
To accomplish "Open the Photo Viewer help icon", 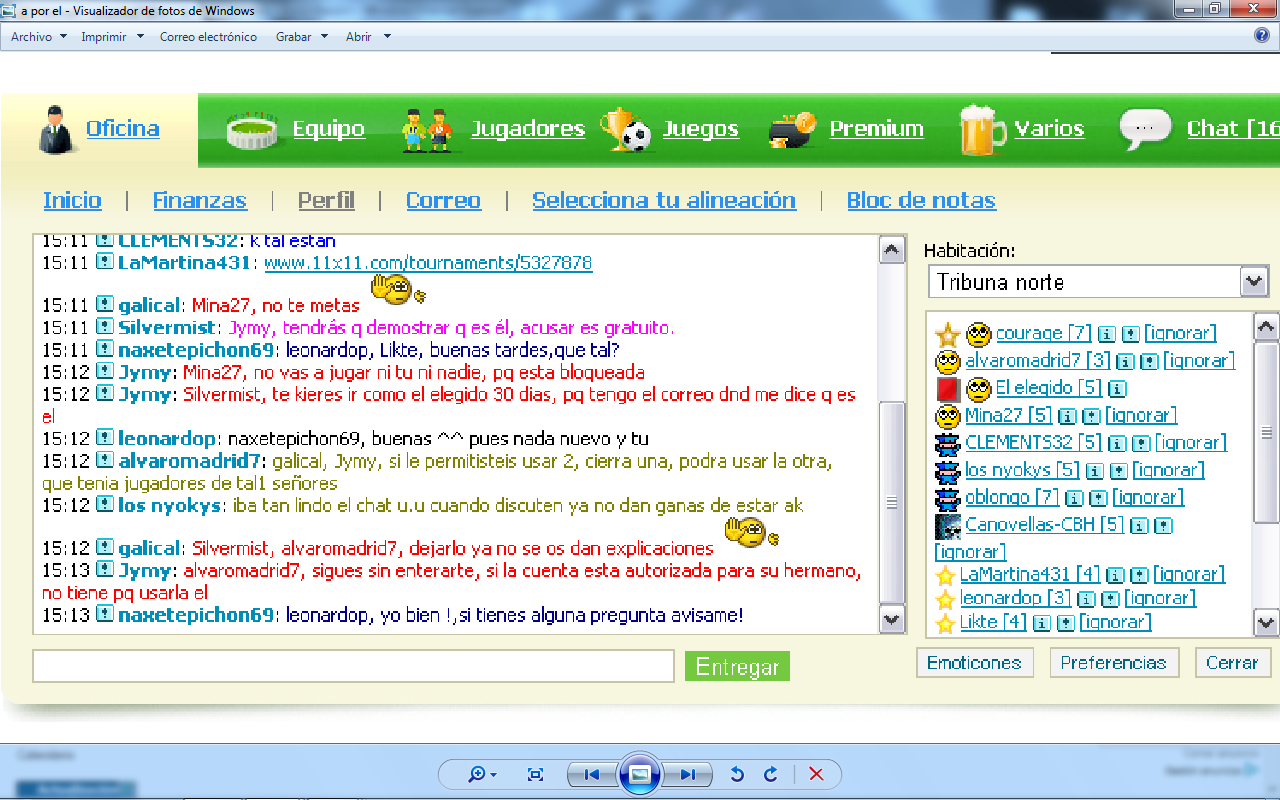I will pos(1262,36).
